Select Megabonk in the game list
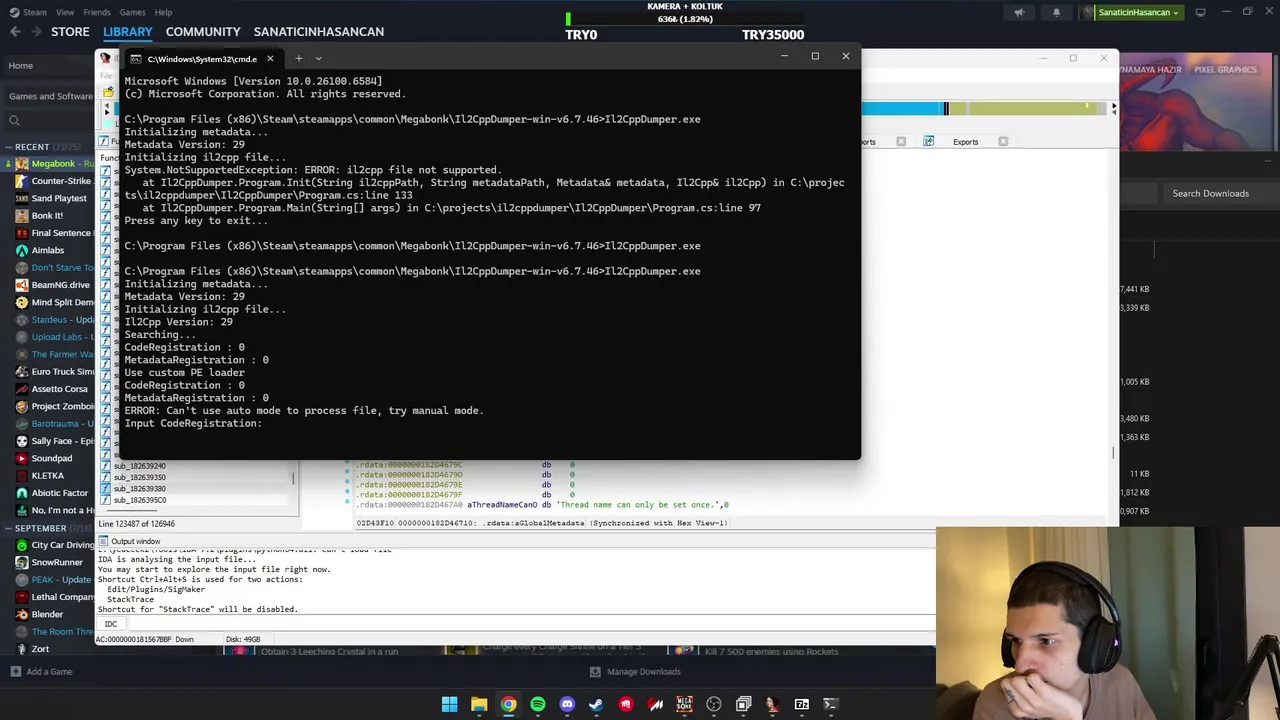Viewport: 1280px width, 720px height. point(56,164)
